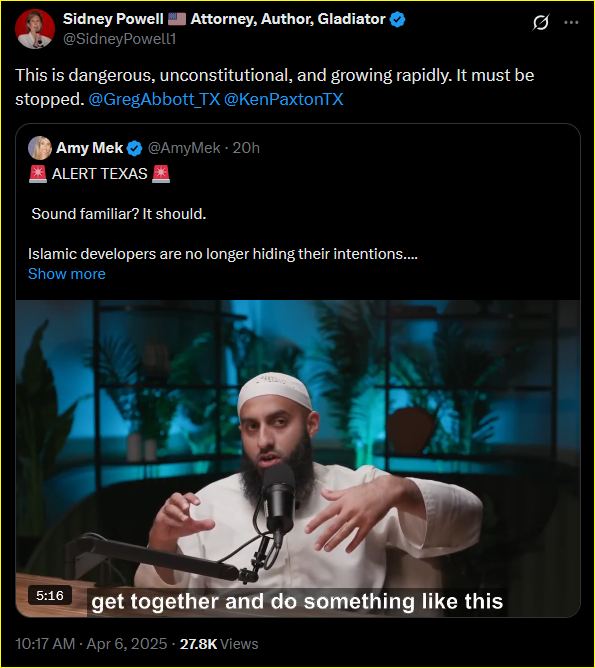Screen dimensions: 595x668
Task: Open the three-dot more options menu
Action: 571,23
